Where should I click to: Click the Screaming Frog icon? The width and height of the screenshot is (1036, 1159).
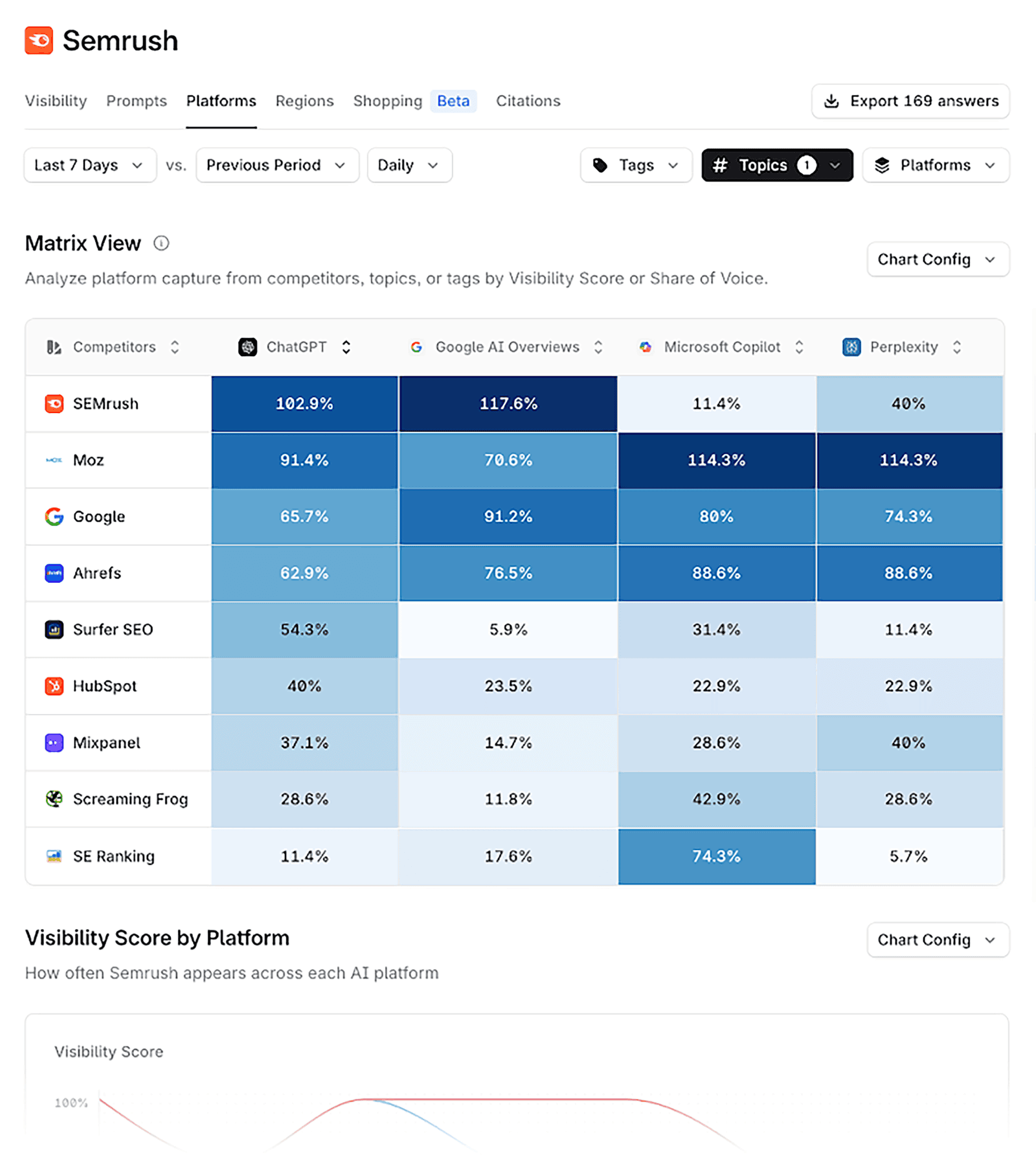(x=54, y=798)
